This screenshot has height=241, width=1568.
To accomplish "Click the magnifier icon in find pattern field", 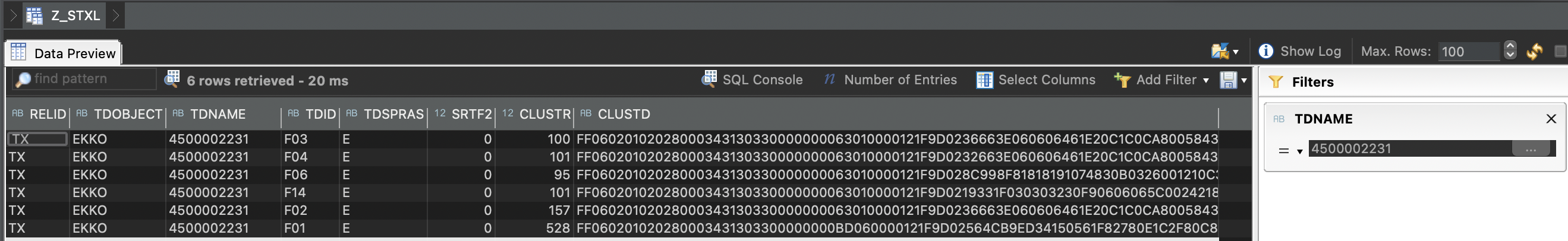I will click(23, 79).
